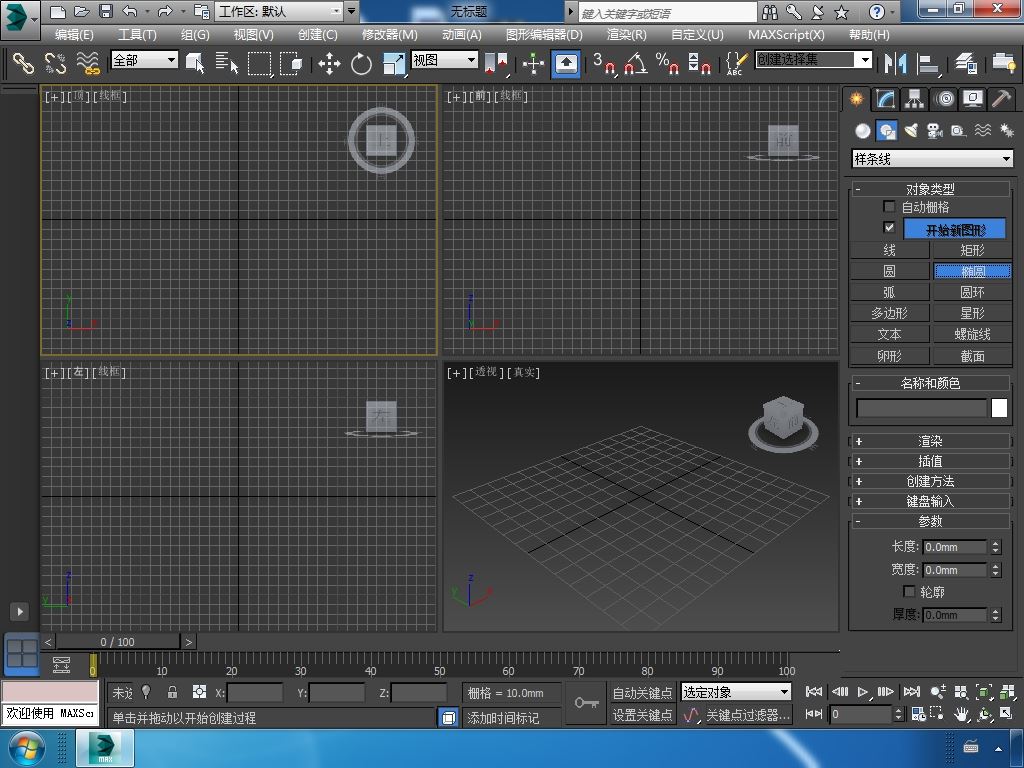The height and width of the screenshot is (768, 1024).
Task: Click Edit Named Selection Sets icon
Action: (x=736, y=63)
